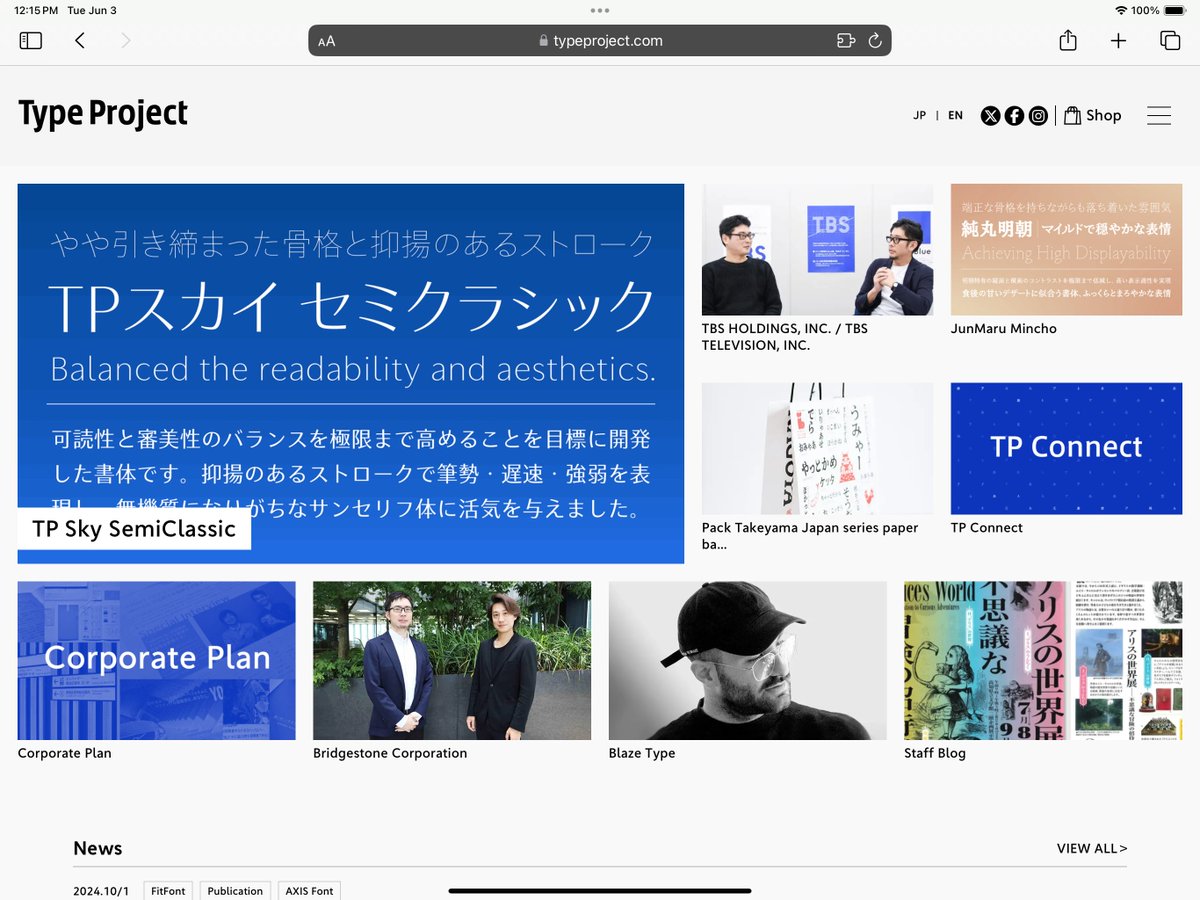Open the Pack Takeyama paper bag photo
1200x900 pixels.
coord(817,448)
